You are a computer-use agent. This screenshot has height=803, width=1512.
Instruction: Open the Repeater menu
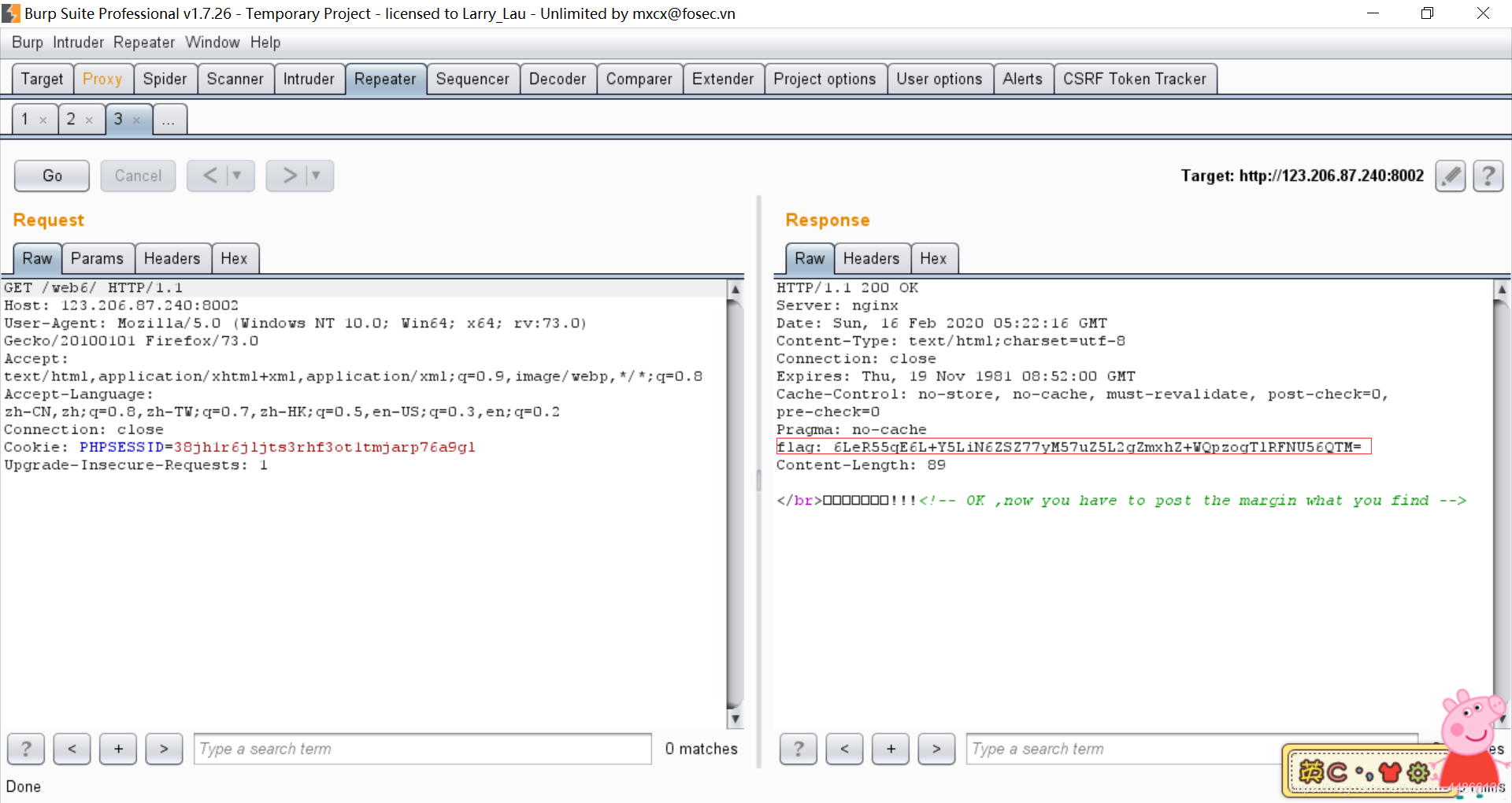[144, 43]
